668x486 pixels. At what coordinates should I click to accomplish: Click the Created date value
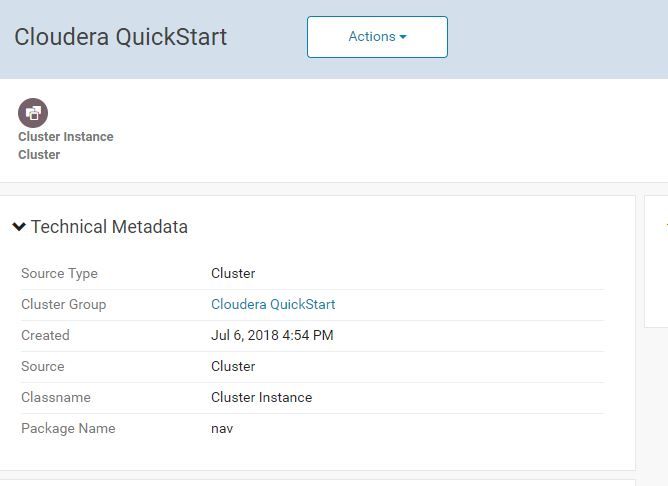point(272,335)
